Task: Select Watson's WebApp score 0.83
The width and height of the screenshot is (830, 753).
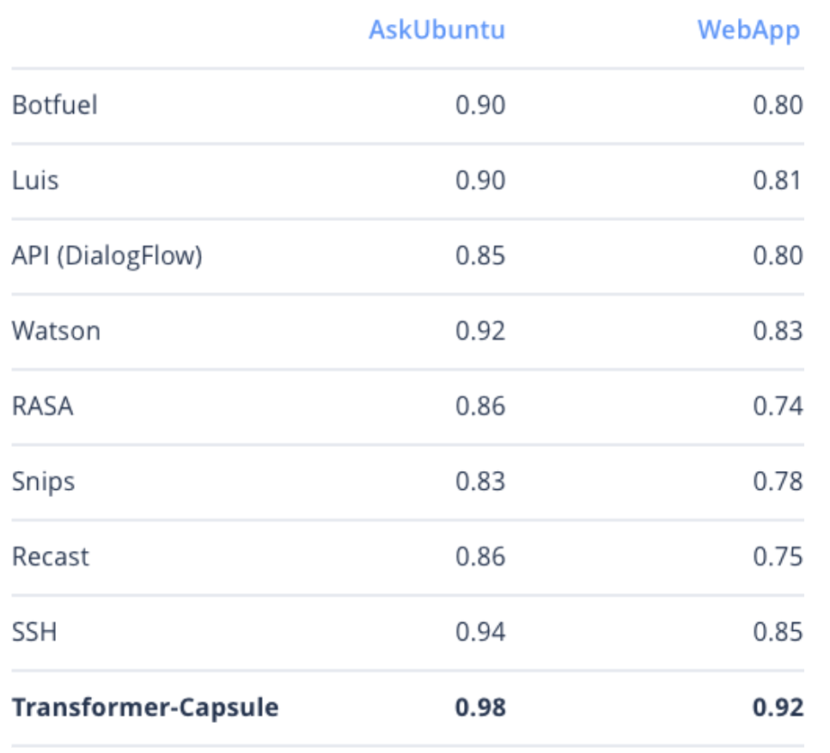Action: [x=777, y=331]
